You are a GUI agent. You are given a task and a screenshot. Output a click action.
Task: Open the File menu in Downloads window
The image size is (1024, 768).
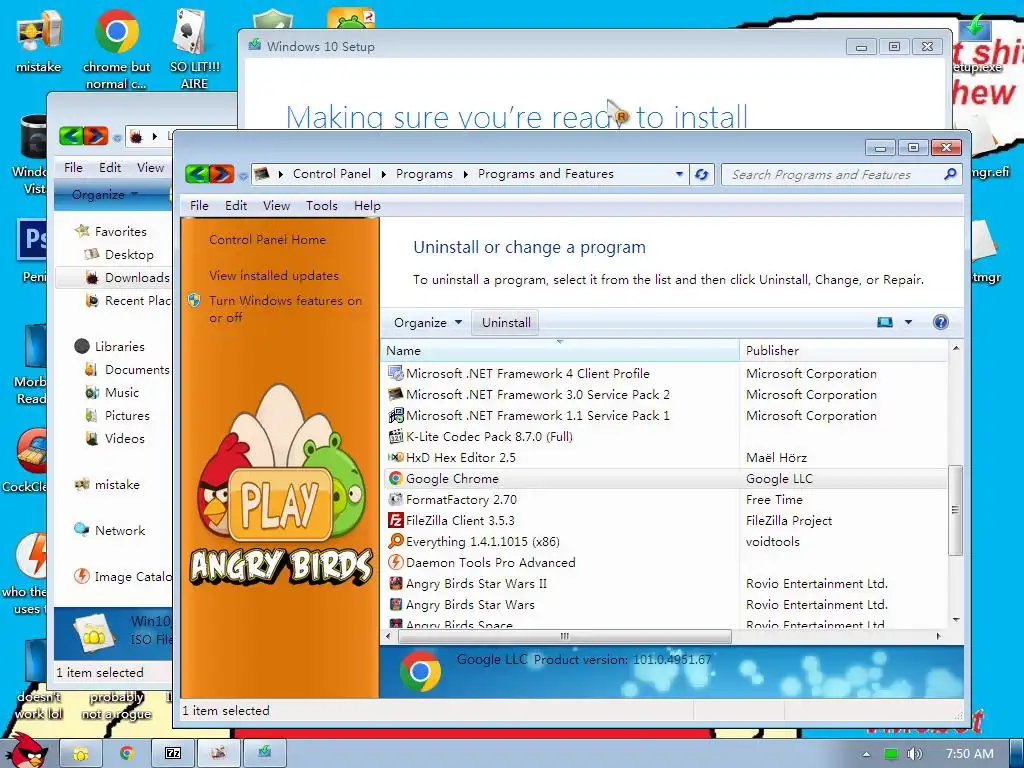click(73, 168)
